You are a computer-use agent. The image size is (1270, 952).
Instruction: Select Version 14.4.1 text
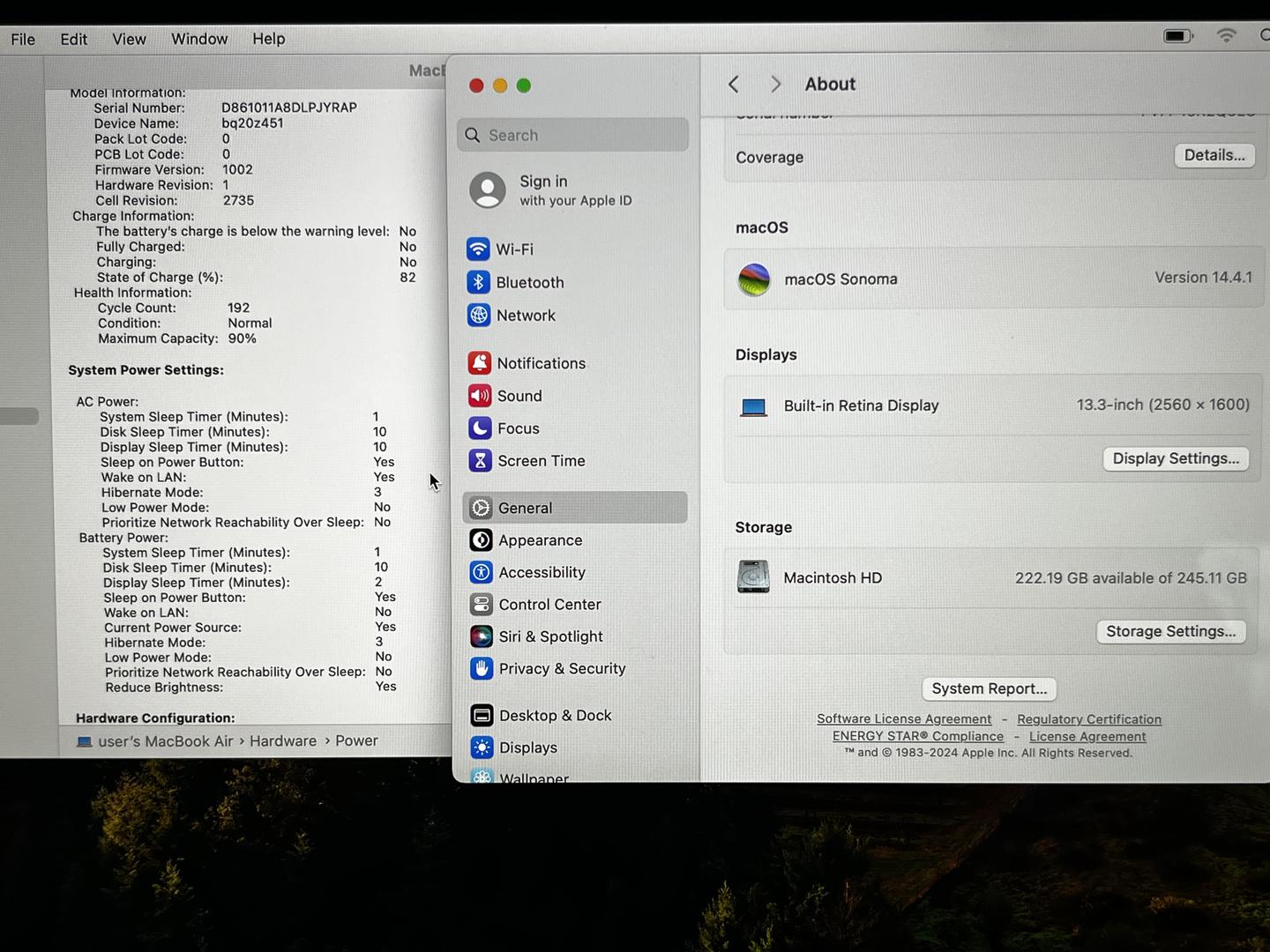(1203, 278)
